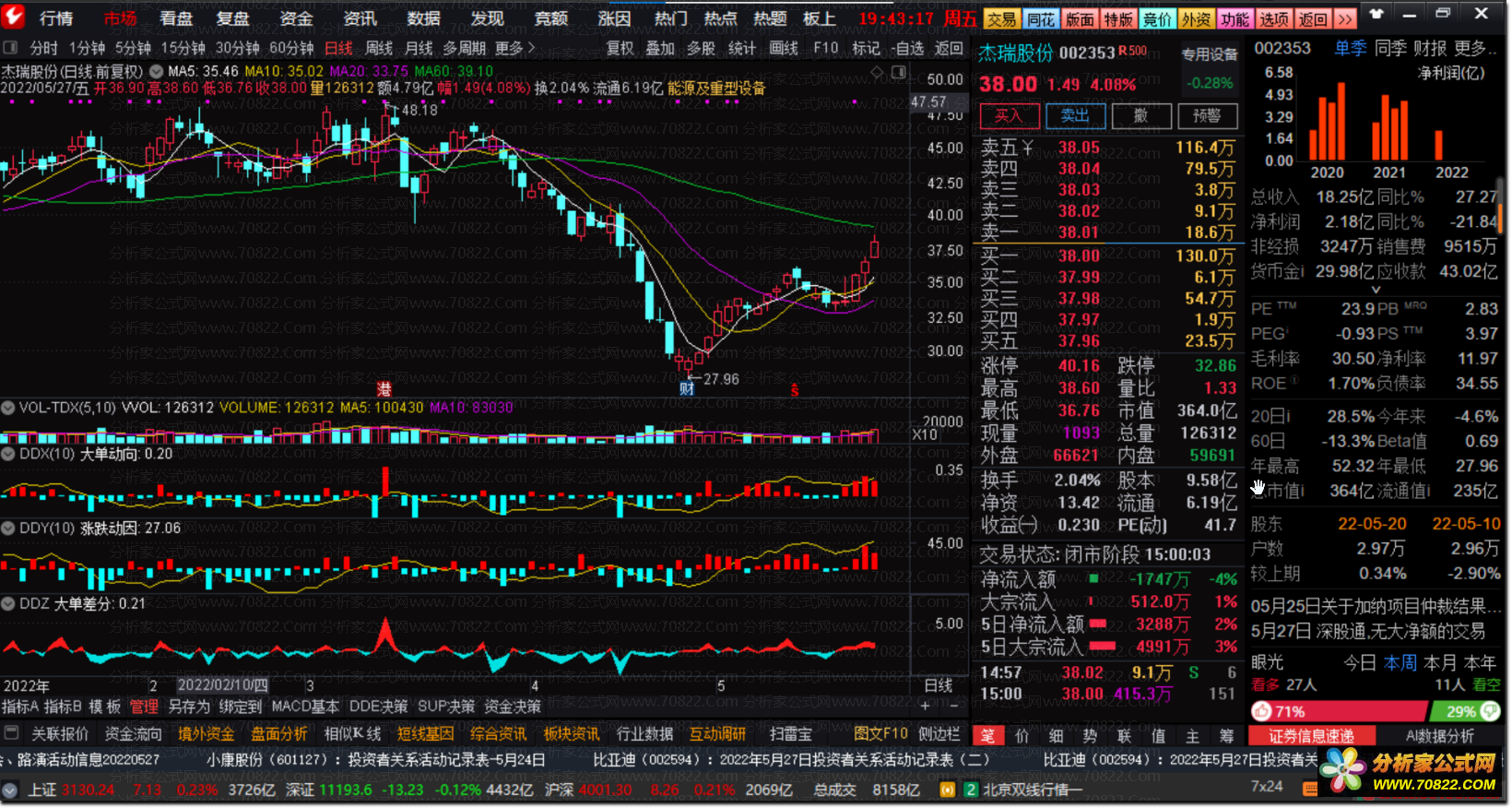Click status bar round arrow icon
This screenshot has height=808, width=1512.
coord(9,790)
